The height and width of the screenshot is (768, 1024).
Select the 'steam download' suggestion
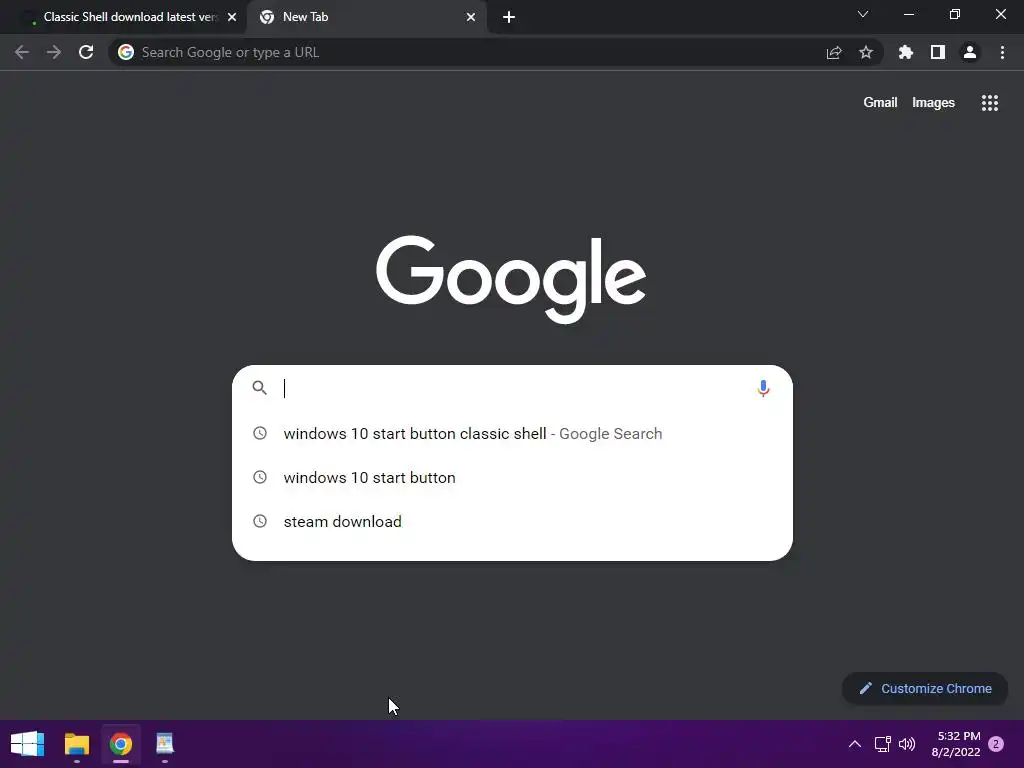click(513, 521)
